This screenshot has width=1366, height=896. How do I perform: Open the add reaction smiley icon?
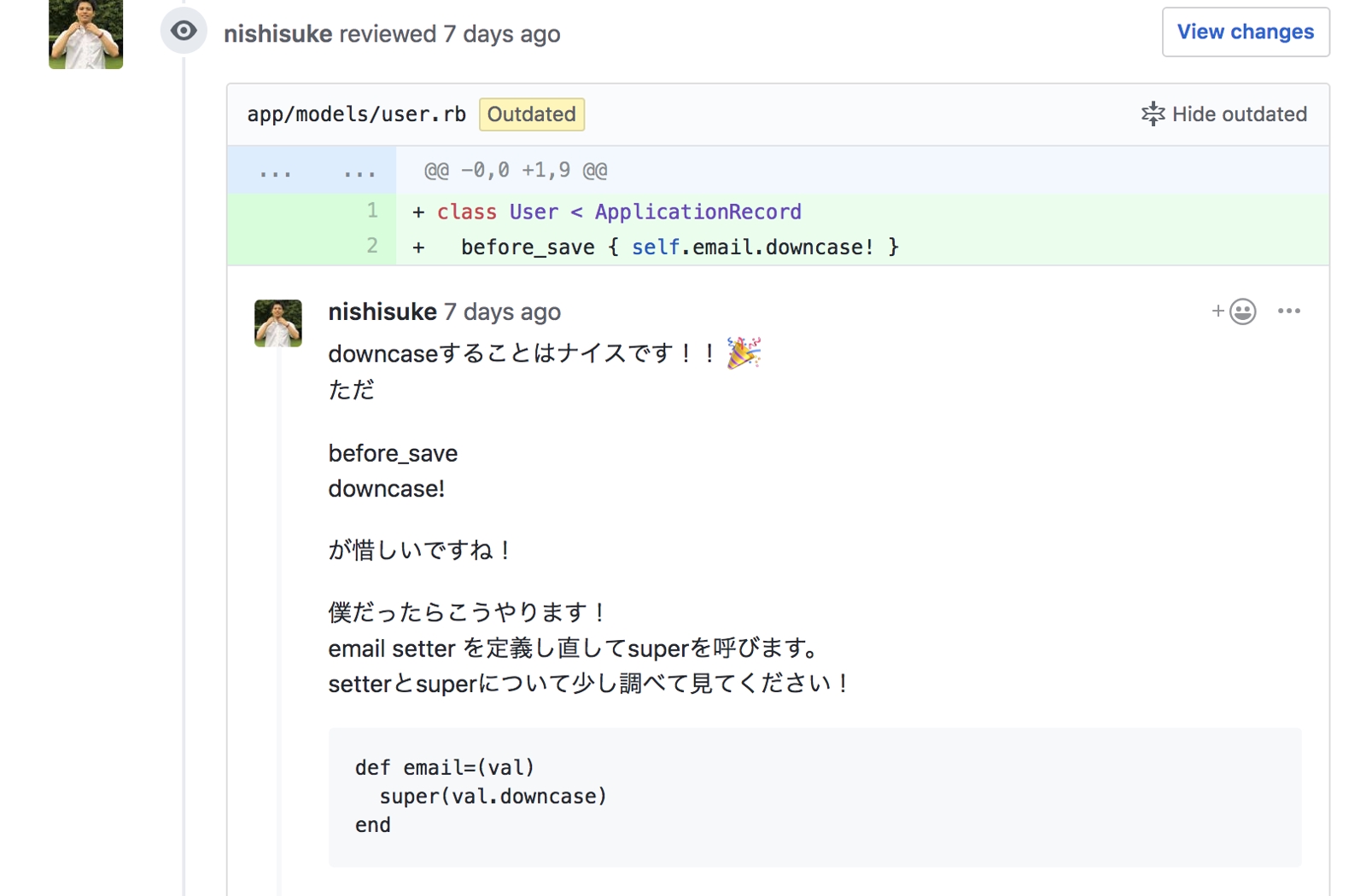[x=1235, y=311]
